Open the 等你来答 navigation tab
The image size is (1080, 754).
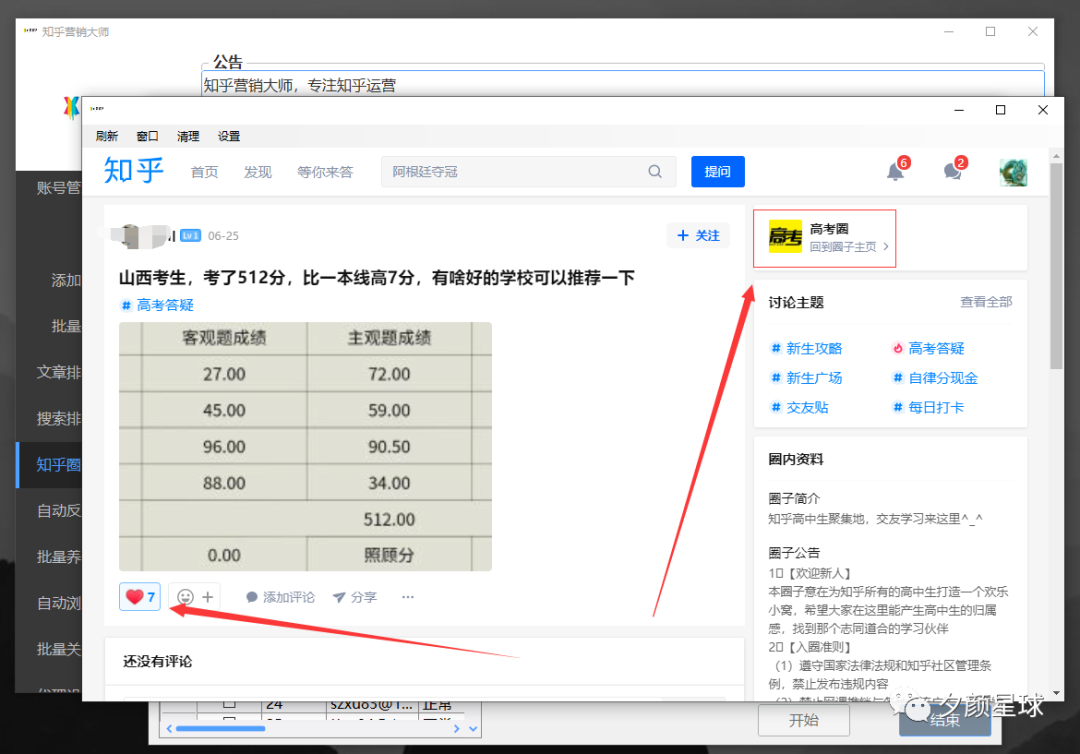325,172
